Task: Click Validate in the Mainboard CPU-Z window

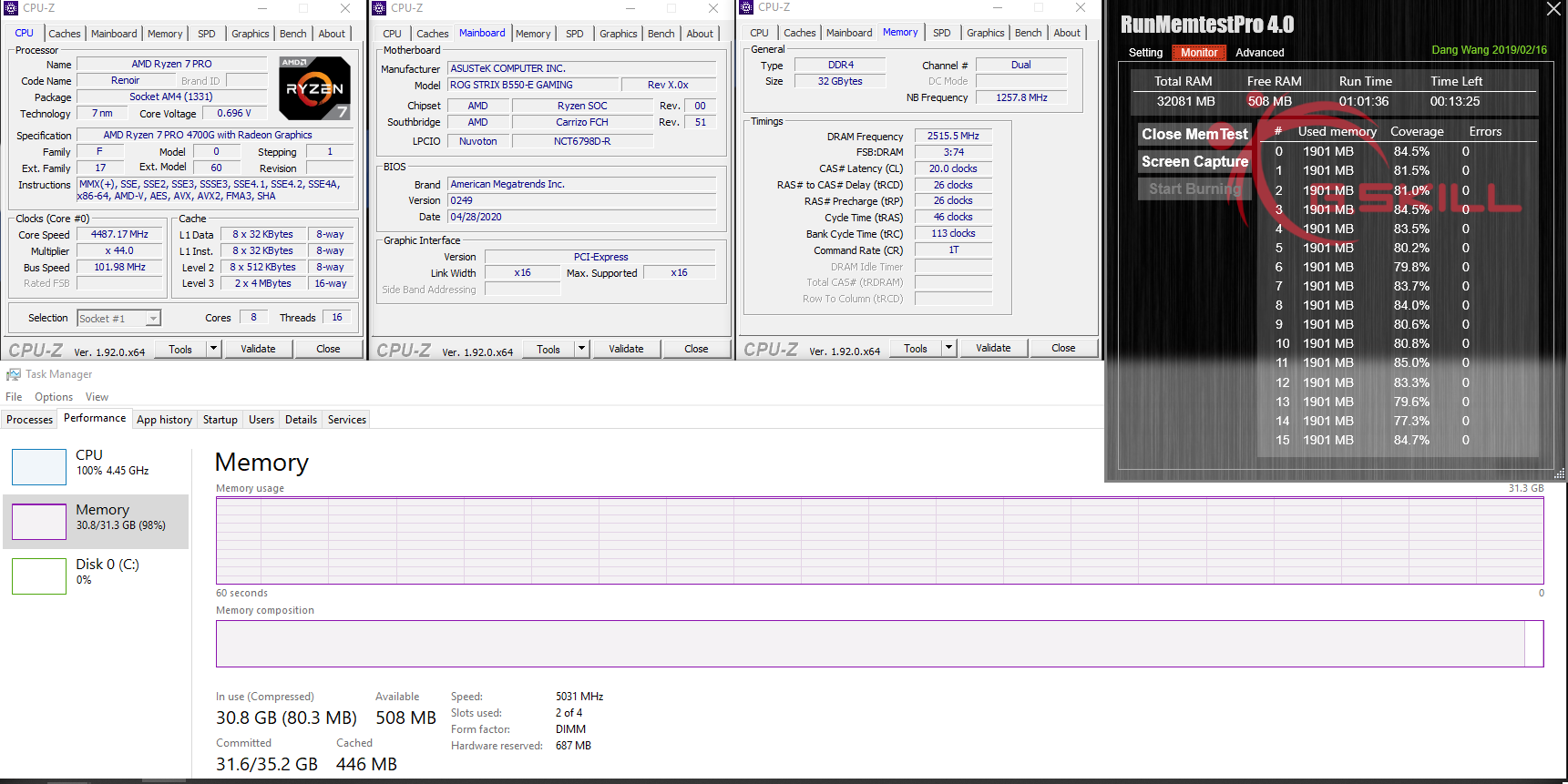Action: pos(626,349)
